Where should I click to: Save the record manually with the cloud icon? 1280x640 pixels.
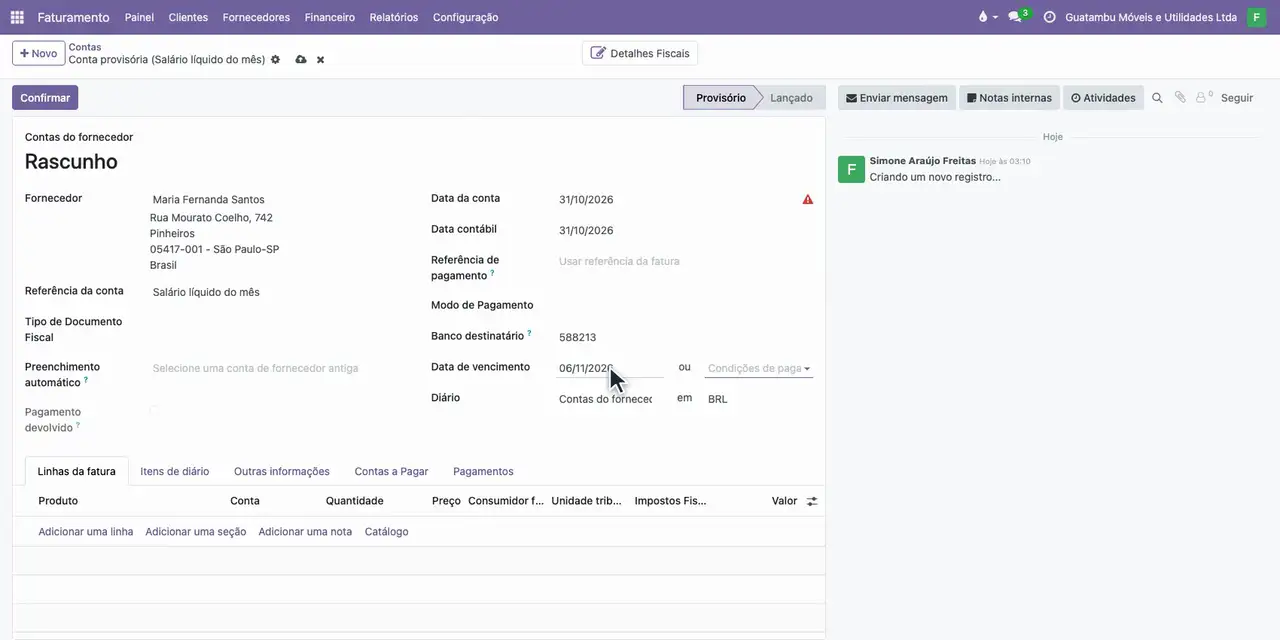(301, 60)
